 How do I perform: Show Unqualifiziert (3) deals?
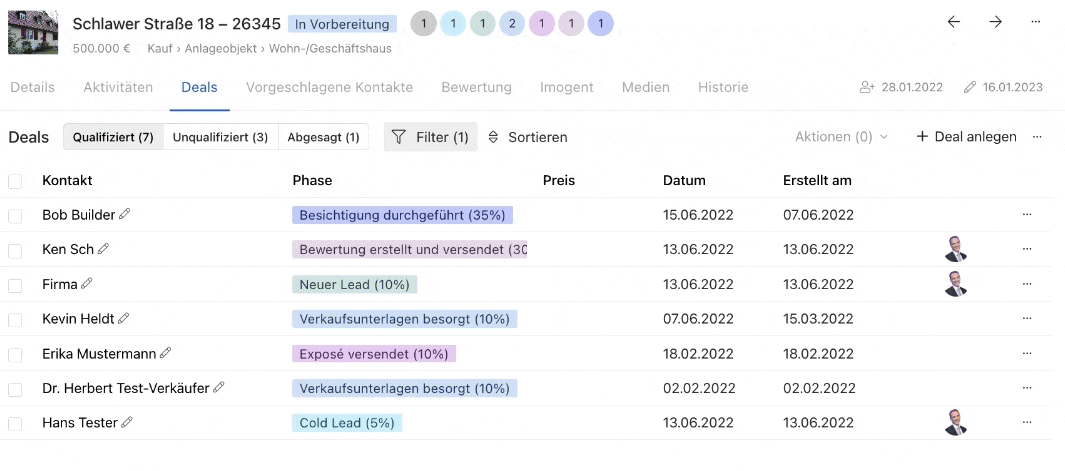coord(220,137)
